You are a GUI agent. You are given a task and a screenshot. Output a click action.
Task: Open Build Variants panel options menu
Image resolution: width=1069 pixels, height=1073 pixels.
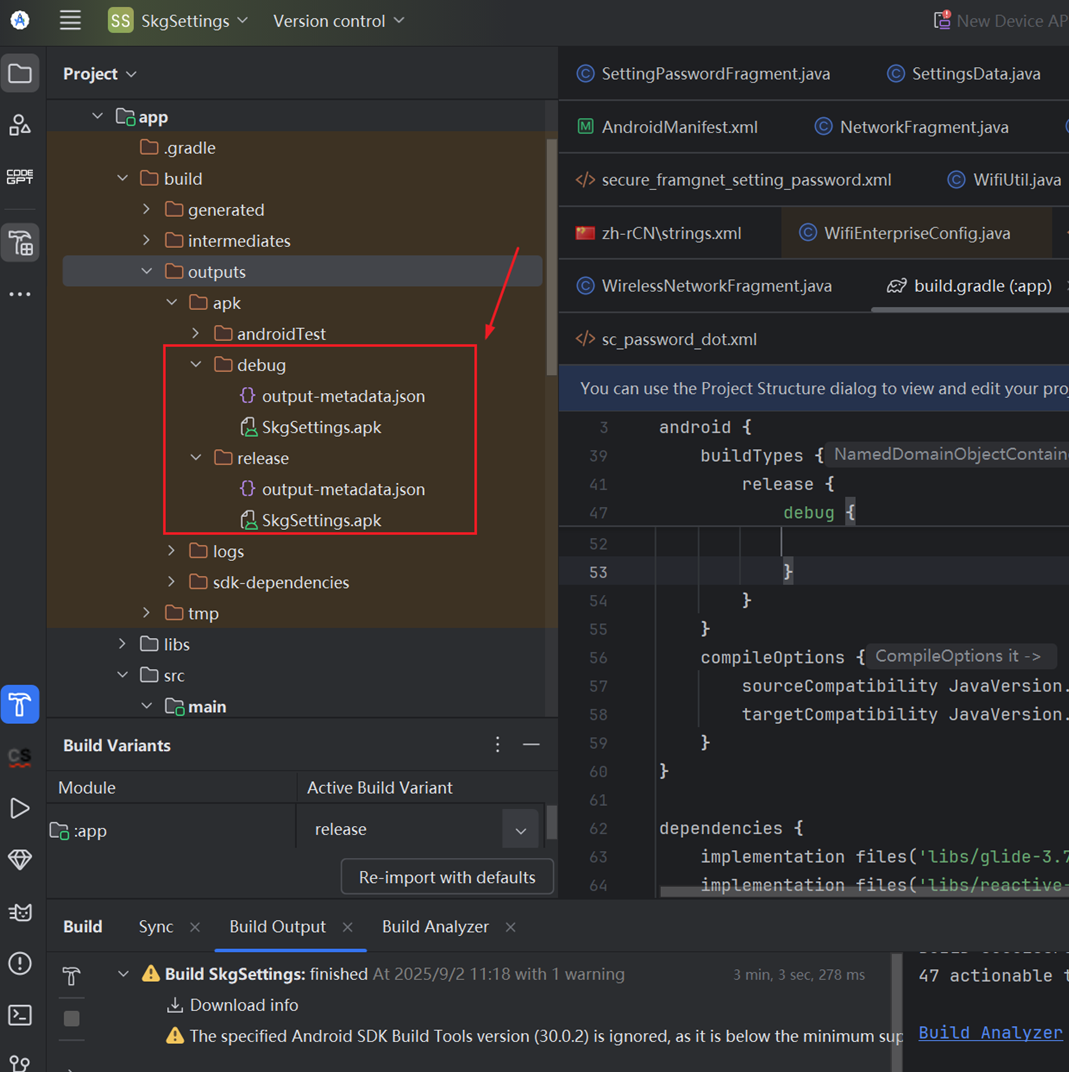(x=498, y=745)
